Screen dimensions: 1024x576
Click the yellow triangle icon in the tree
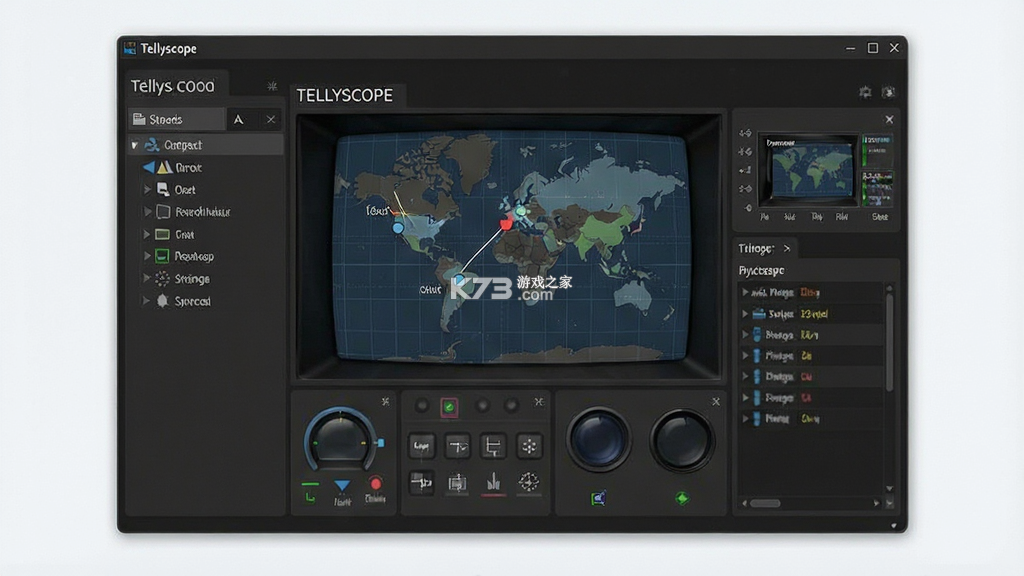coord(165,167)
